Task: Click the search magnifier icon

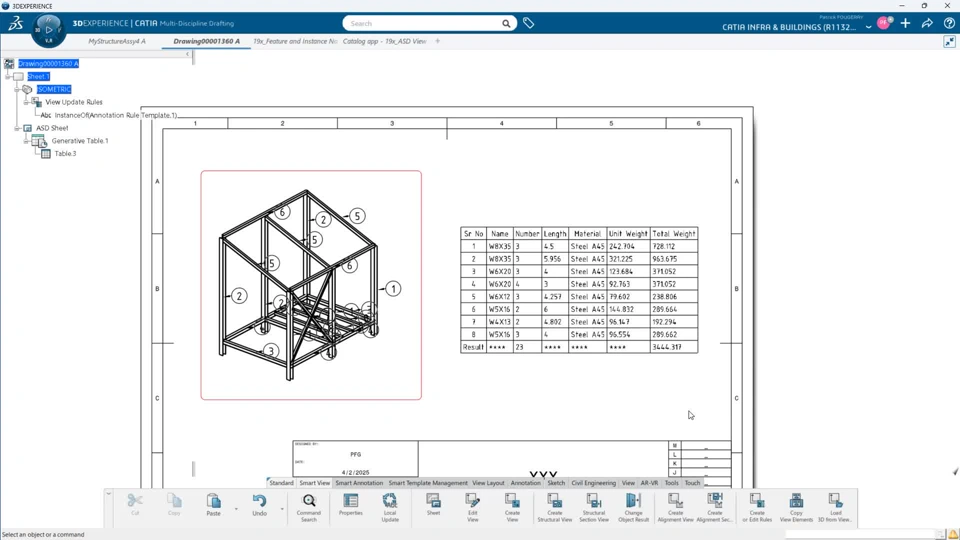Action: [x=506, y=23]
